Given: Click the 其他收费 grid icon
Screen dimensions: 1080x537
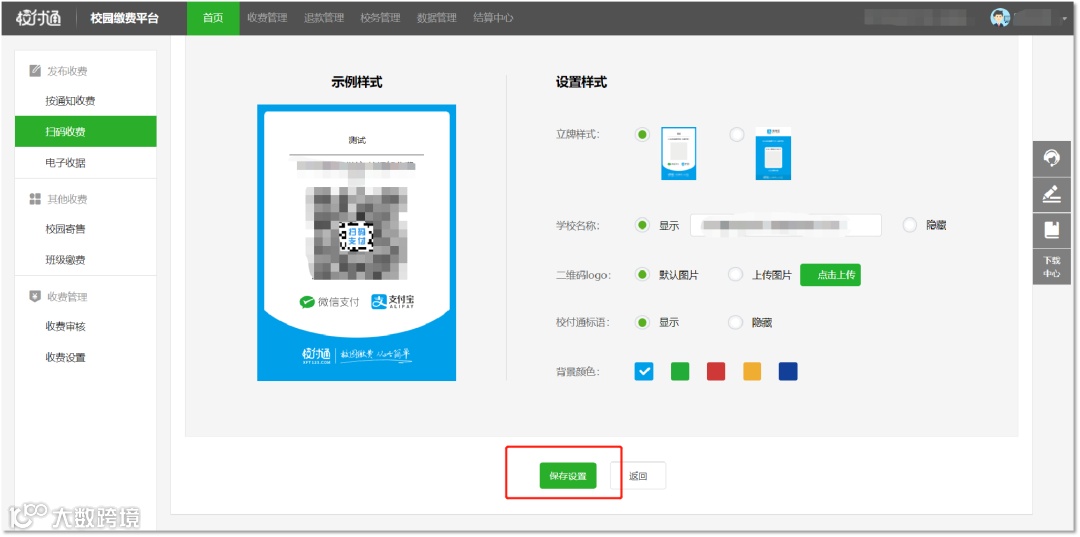Looking at the screenshot, I should coord(35,199).
